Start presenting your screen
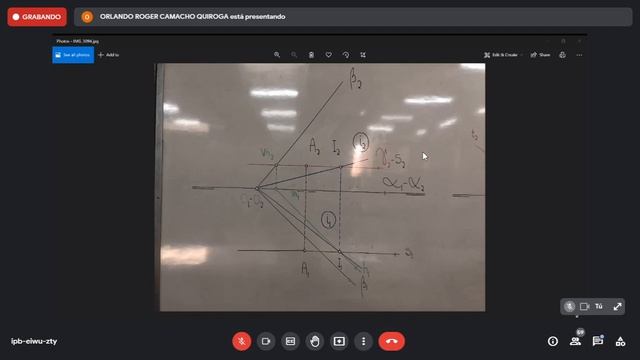The width and height of the screenshot is (640, 360). (339, 341)
